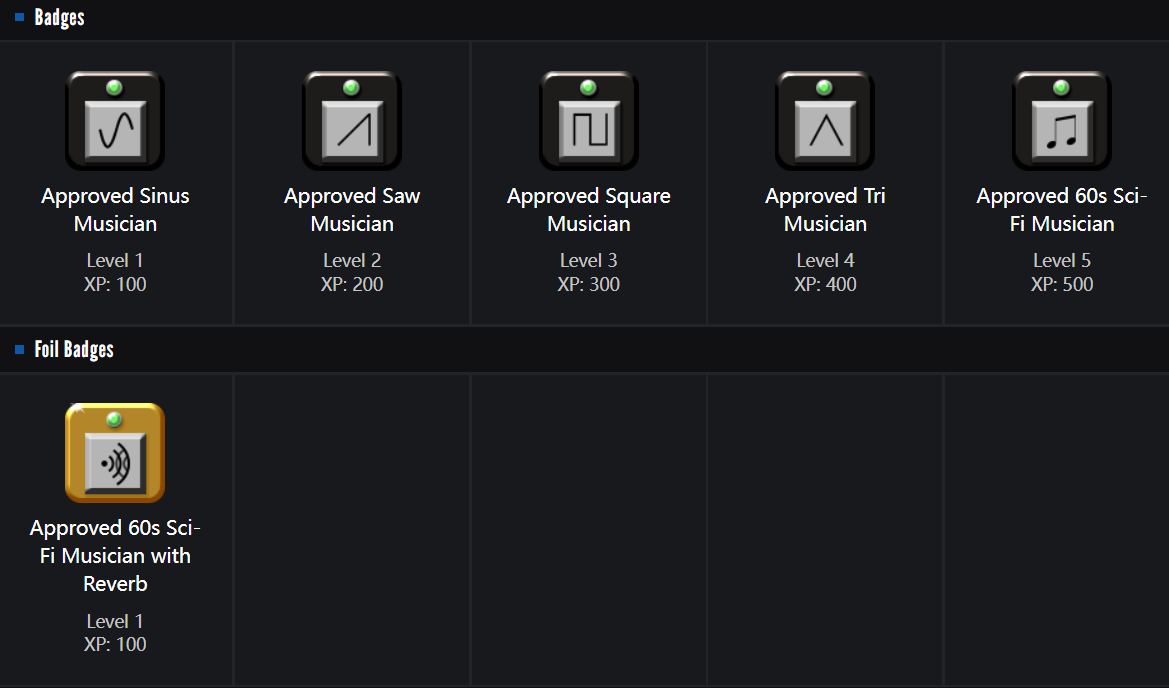Click the square wave badge icon
Screen dimensions: 1169x688
tap(589, 120)
